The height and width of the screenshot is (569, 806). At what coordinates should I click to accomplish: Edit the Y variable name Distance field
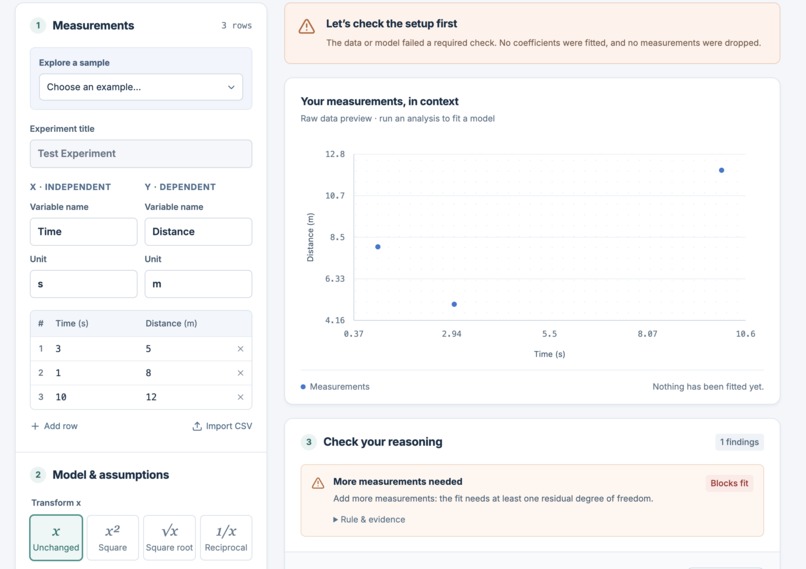click(198, 232)
